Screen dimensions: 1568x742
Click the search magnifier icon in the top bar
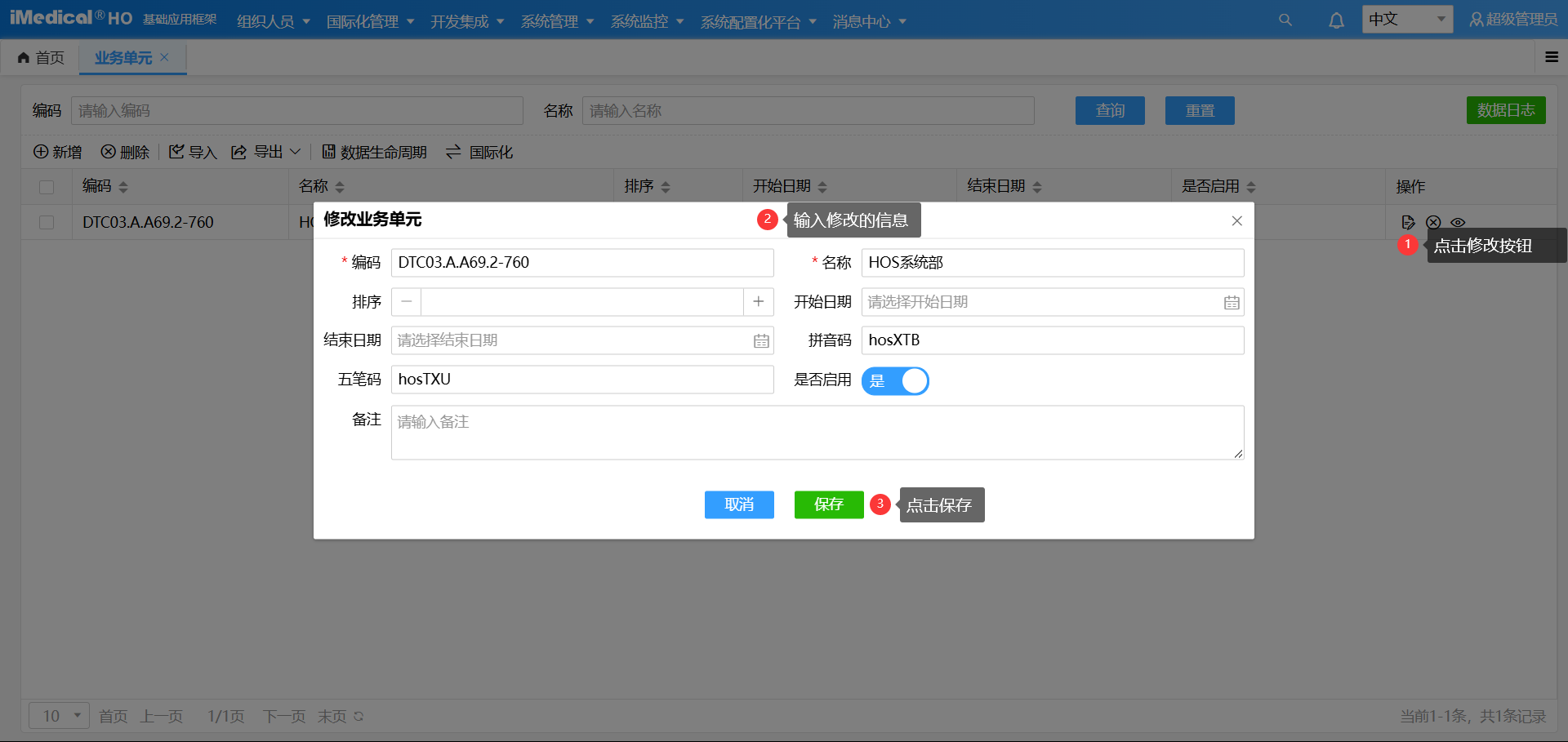point(1285,20)
